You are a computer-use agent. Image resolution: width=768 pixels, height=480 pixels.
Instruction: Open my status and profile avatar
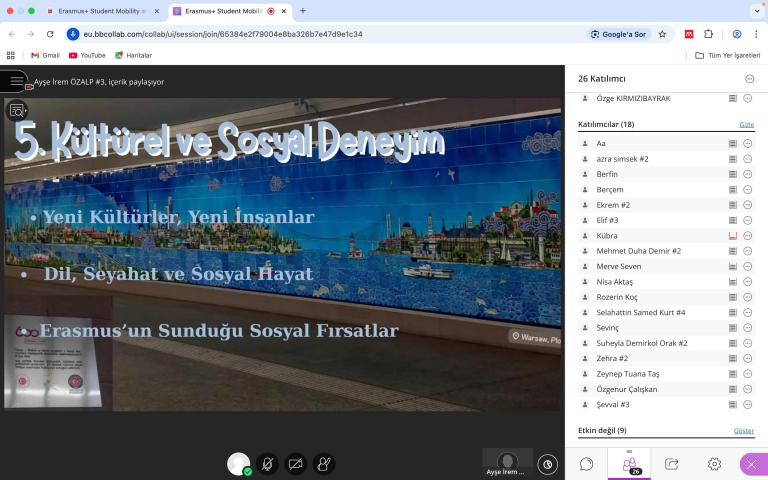pos(238,464)
